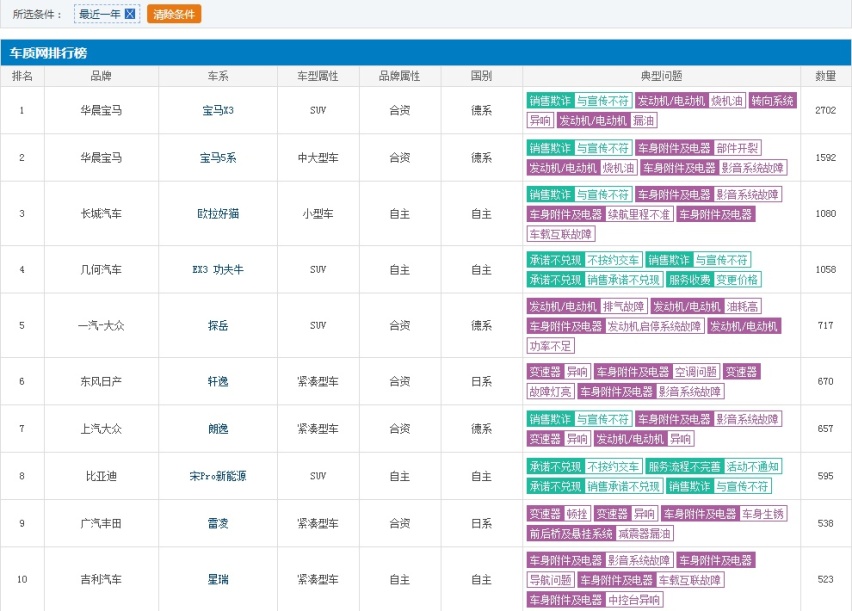Select the 转向系统 tag in the 宝马X3 row

(x=772, y=101)
